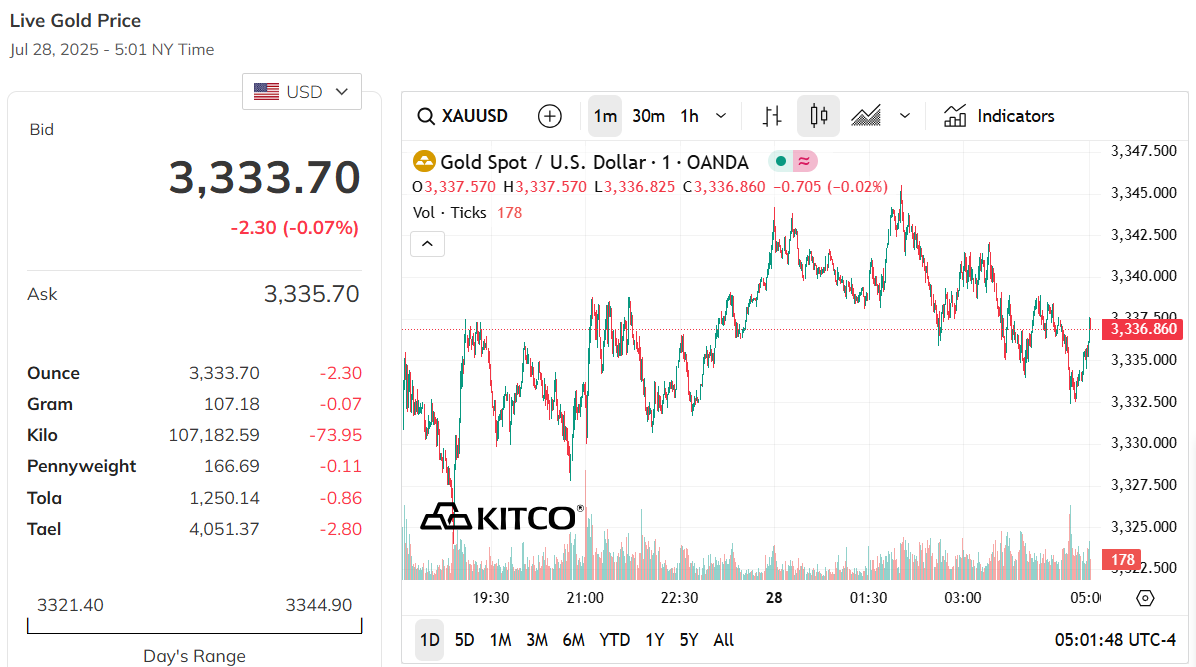Set the interval to 30m
This screenshot has height=667, width=1196.
[648, 116]
